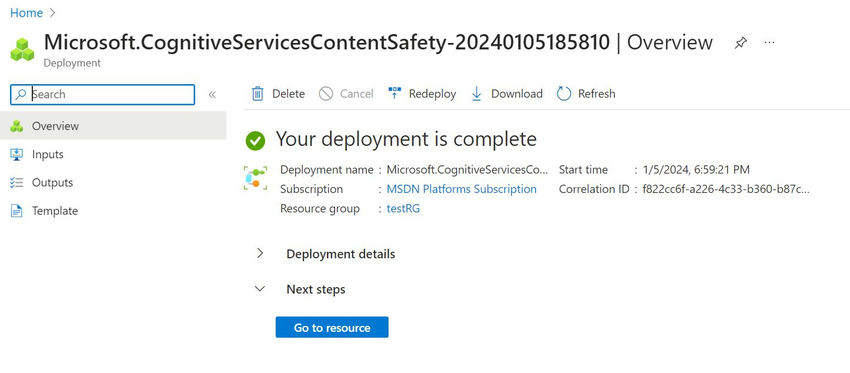Click the Cancel circle-slash icon
Image resolution: width=850 pixels, height=373 pixels.
326,94
